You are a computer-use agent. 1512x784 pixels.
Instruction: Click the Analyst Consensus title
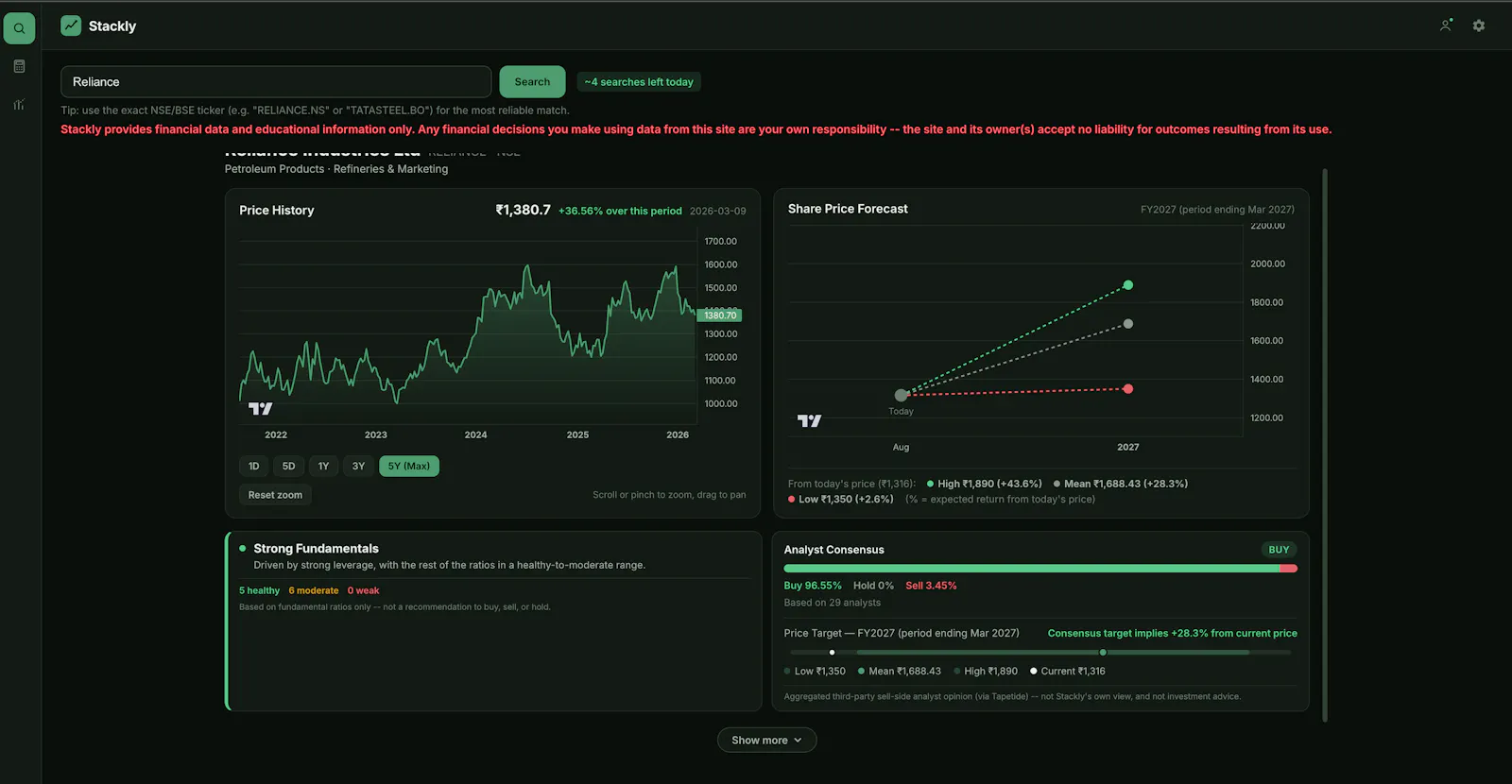(833, 550)
